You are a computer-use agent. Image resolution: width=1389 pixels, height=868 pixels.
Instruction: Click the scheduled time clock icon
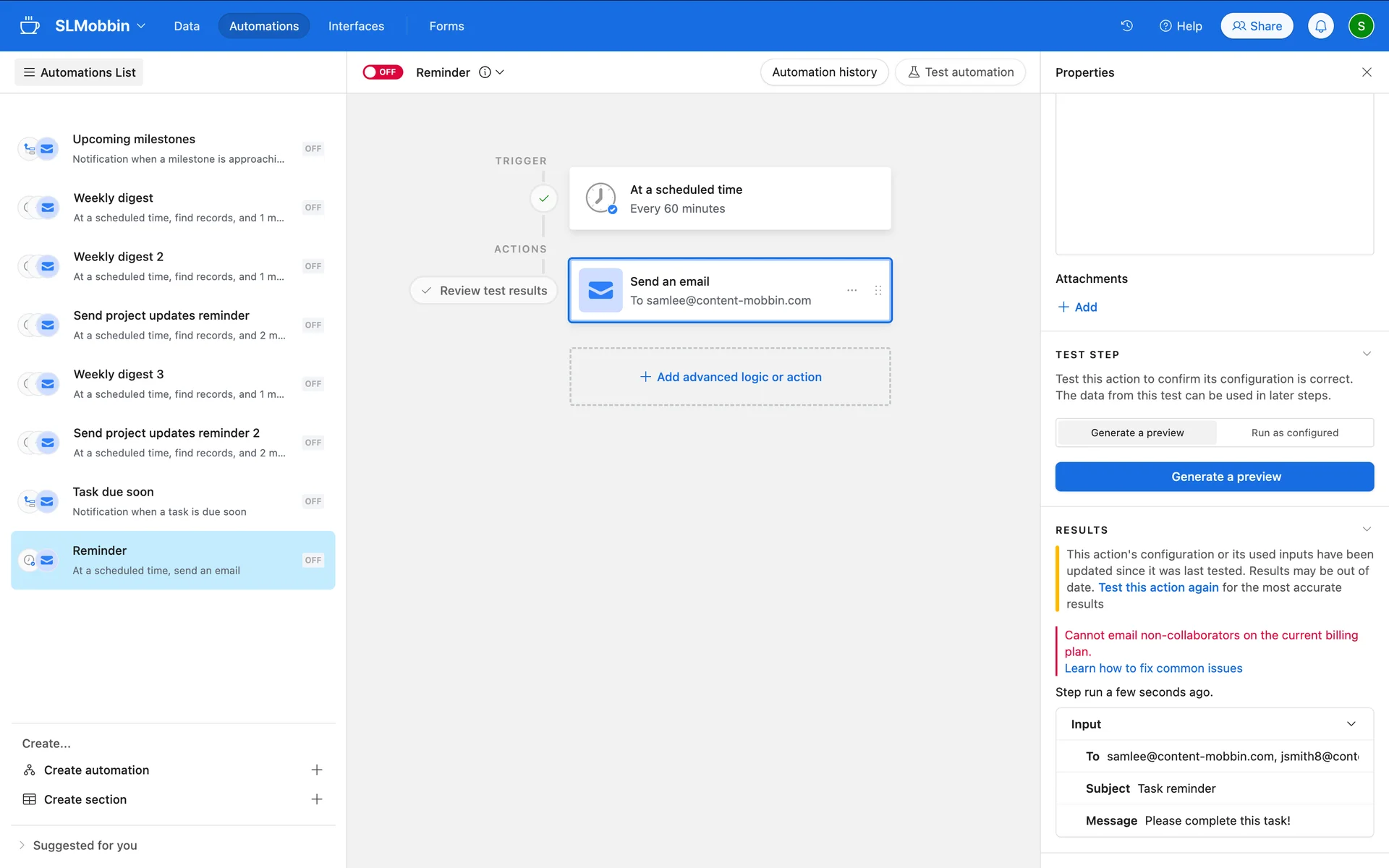[600, 198]
